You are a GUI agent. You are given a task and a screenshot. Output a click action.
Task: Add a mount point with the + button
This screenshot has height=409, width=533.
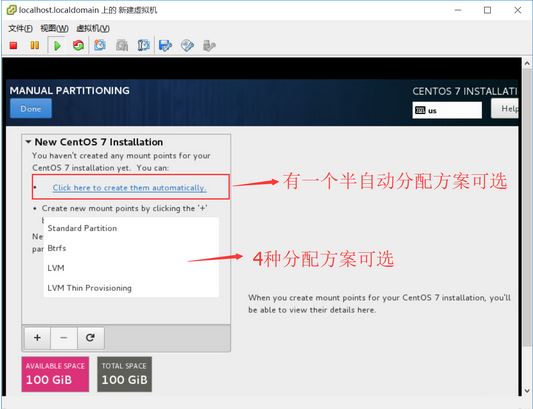point(37,338)
